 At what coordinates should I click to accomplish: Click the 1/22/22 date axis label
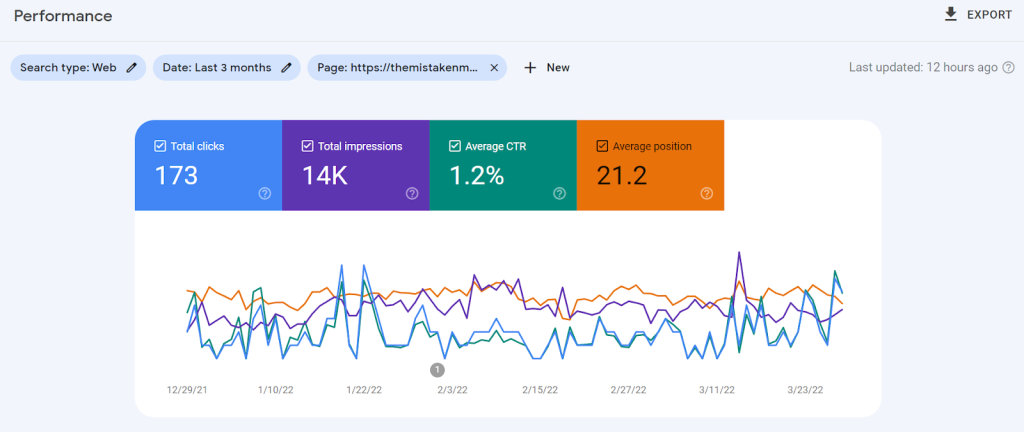coord(364,390)
